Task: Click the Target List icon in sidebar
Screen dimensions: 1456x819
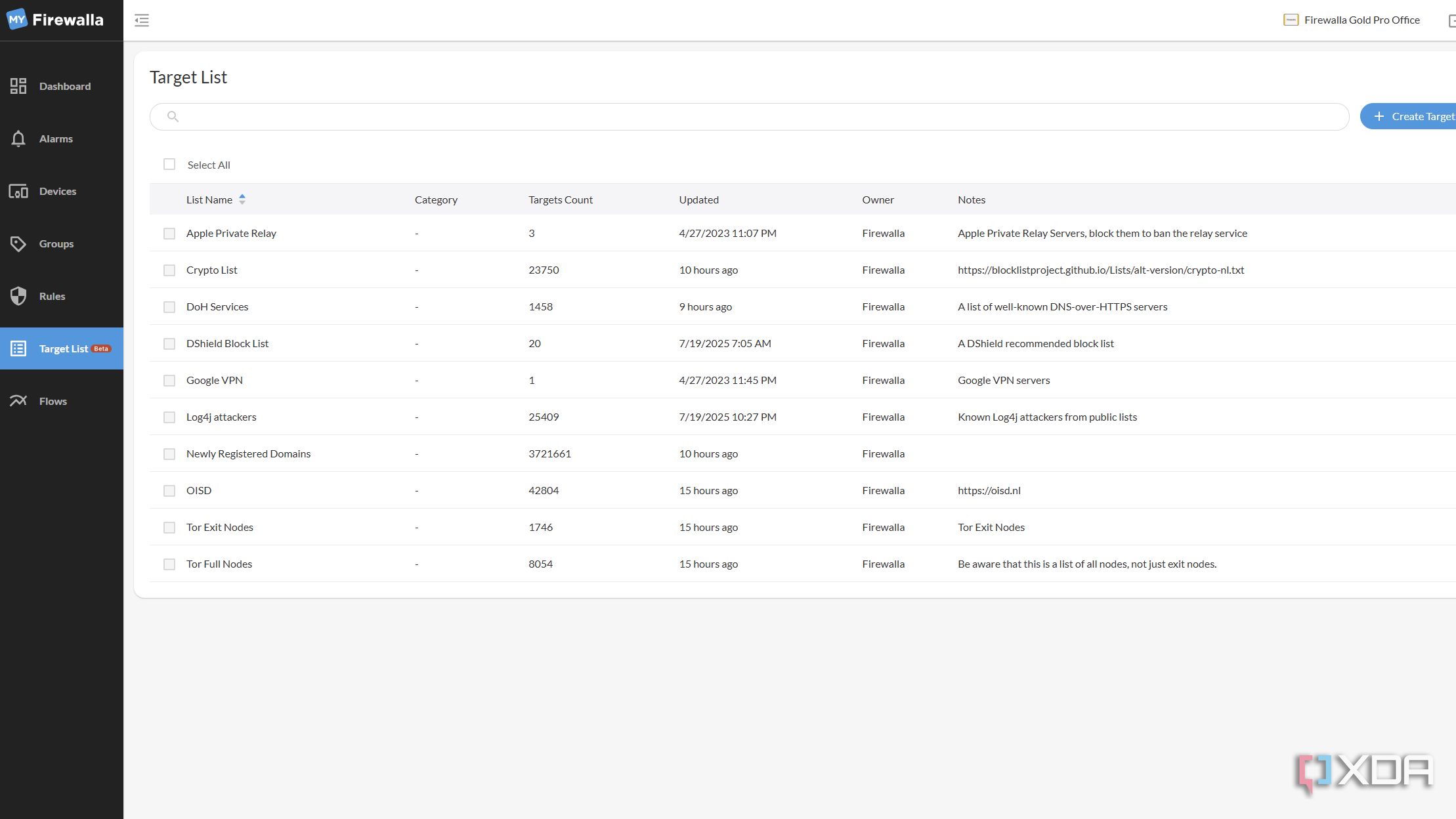Action: [18, 348]
